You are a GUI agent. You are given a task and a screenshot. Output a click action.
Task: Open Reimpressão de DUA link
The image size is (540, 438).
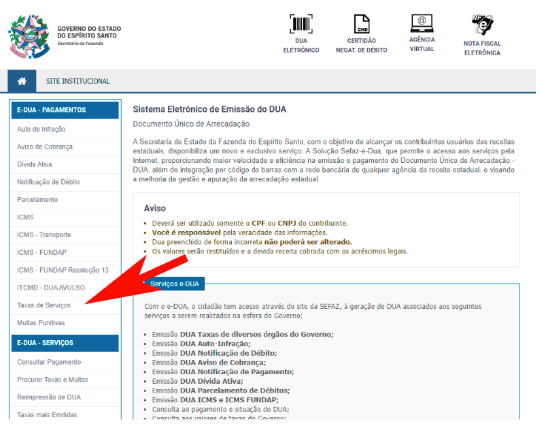[49, 397]
